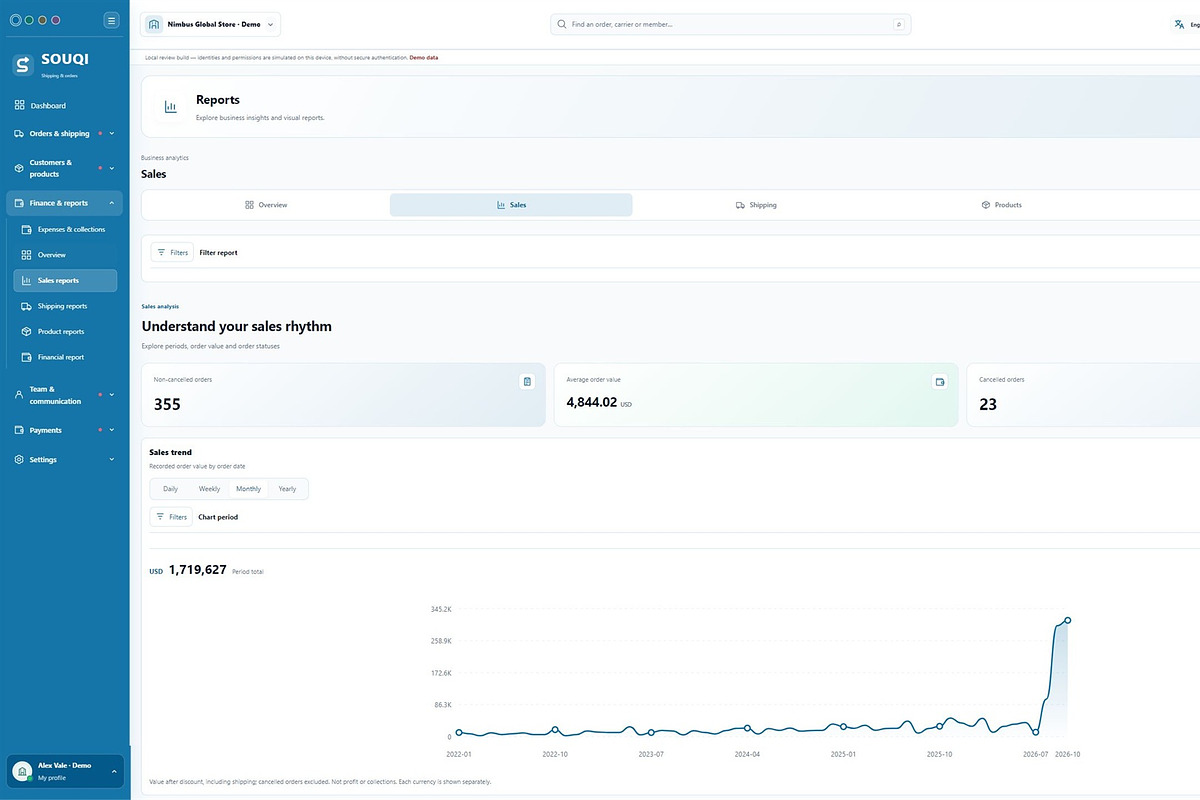Click the Orders & shipping truck icon

[x=19, y=133]
